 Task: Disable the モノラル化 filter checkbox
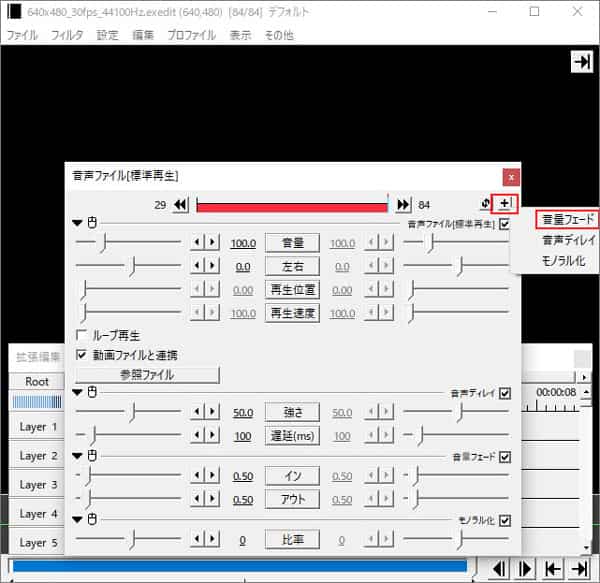[505, 520]
